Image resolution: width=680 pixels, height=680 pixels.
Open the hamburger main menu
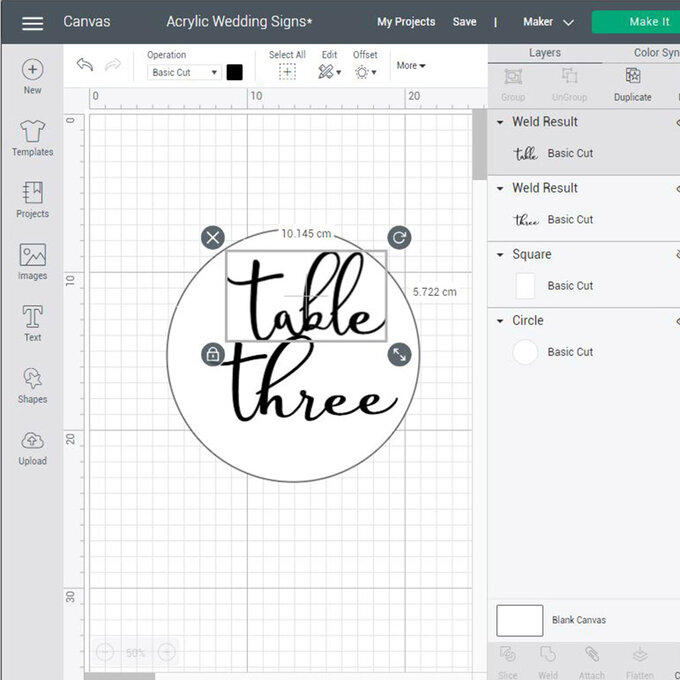click(x=32, y=22)
